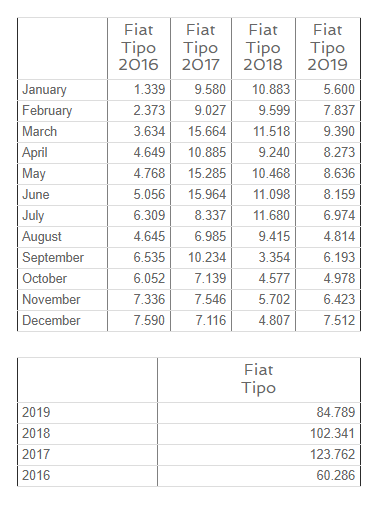Select the Fiat Tipo 2019 column header
This screenshot has height=507, width=379.
[x=327, y=47]
